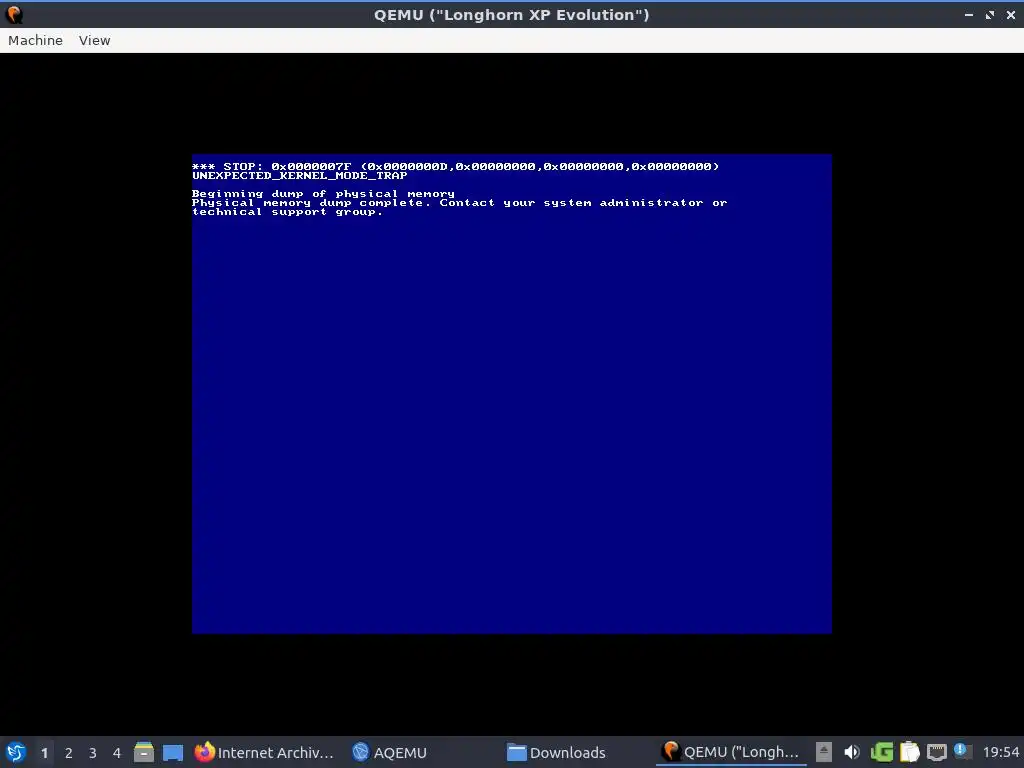Switch to workspace 1
The image size is (1024, 768).
44,753
